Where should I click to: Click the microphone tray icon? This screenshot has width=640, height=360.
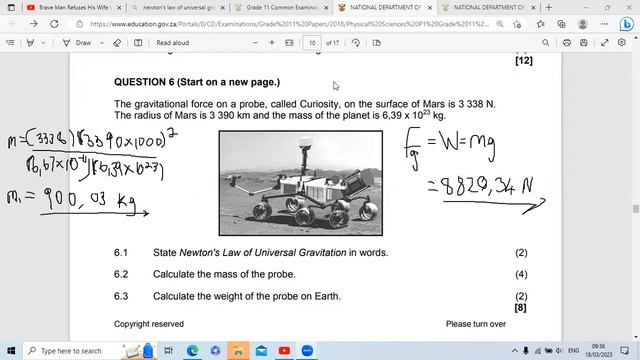coord(526,351)
